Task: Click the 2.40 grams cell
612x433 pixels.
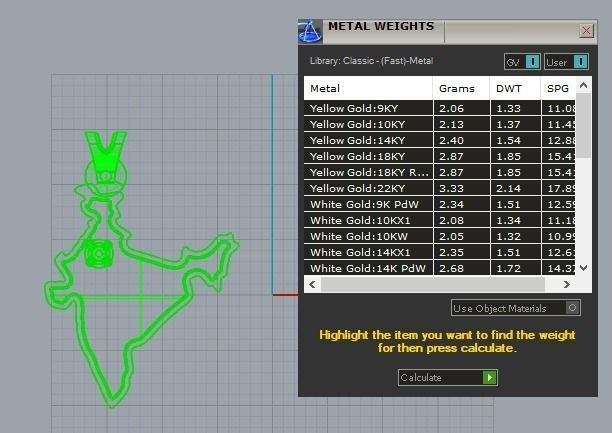Action: [x=461, y=140]
